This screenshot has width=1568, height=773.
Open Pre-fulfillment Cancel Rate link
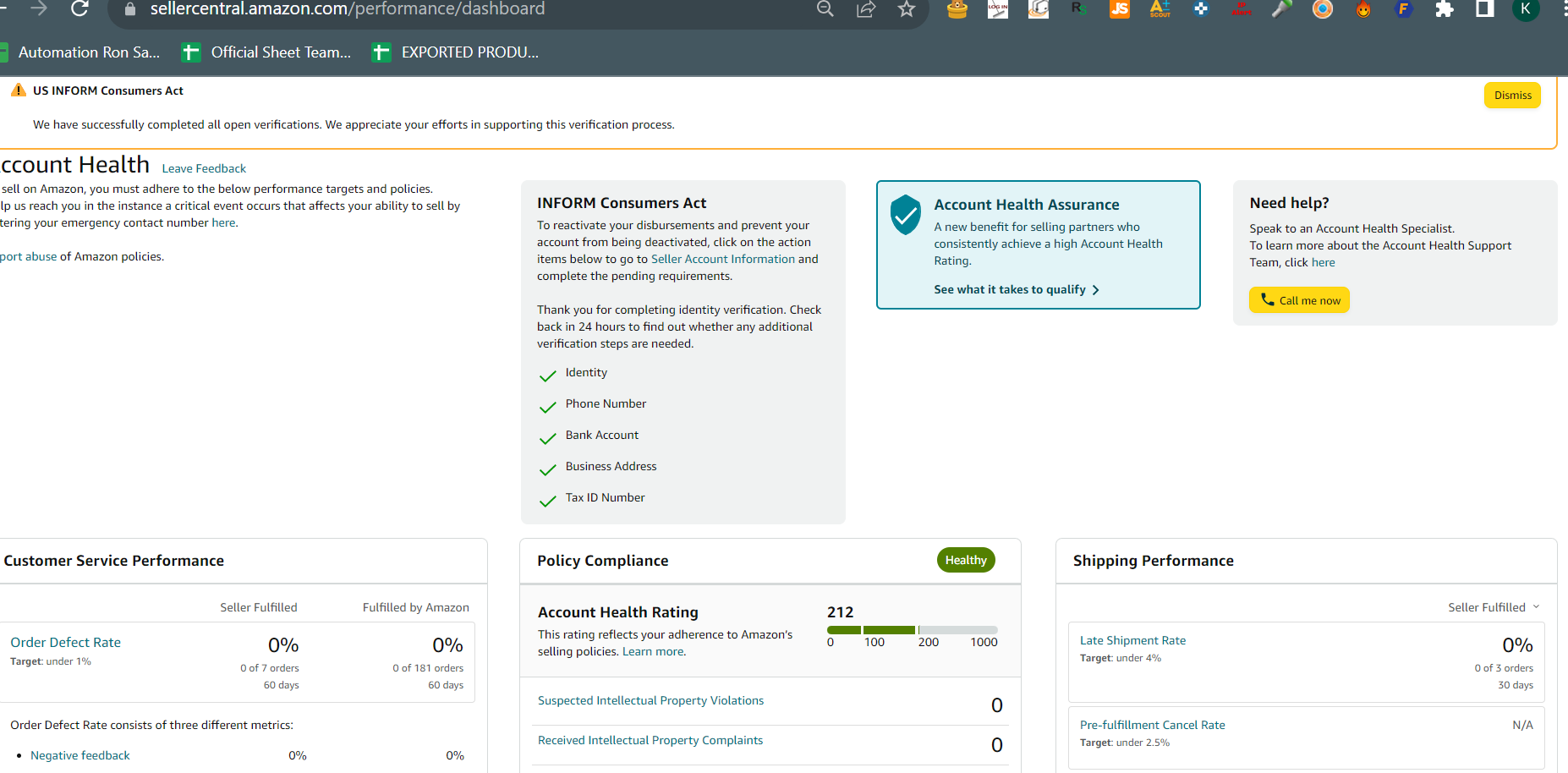point(1152,725)
